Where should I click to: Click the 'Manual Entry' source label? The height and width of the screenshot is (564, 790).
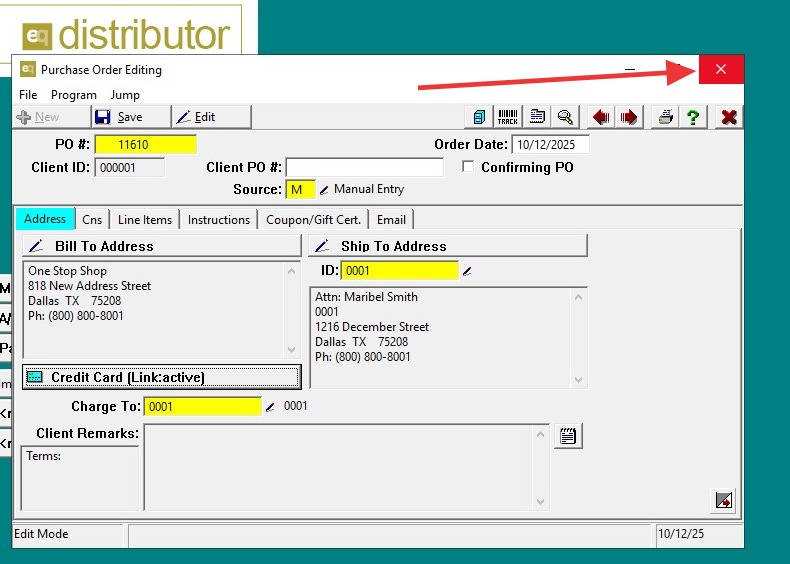[369, 189]
